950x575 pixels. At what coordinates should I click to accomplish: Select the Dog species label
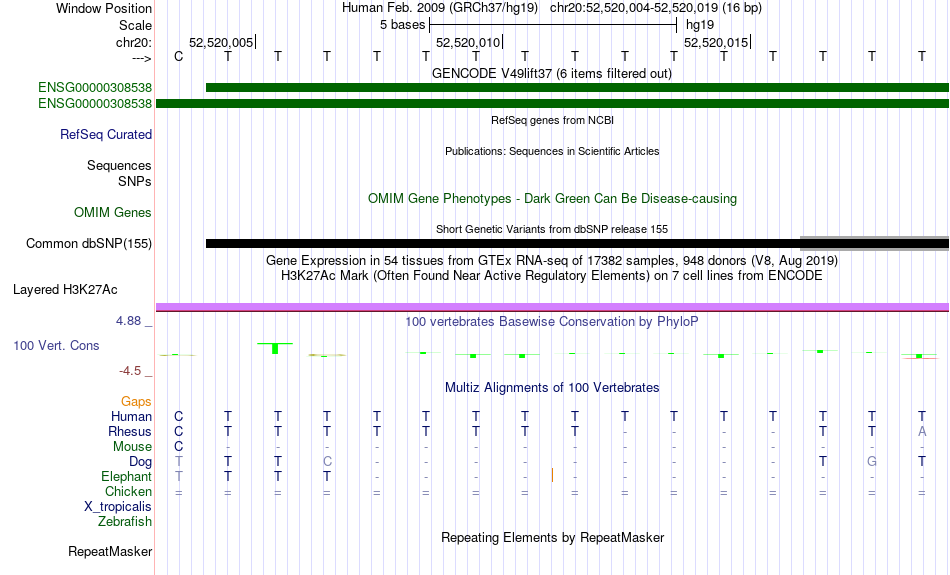pyautogui.click(x=141, y=462)
